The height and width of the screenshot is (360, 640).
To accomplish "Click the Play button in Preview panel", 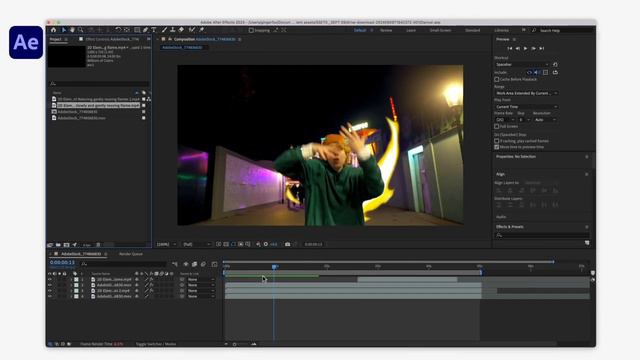I will 525,49.
